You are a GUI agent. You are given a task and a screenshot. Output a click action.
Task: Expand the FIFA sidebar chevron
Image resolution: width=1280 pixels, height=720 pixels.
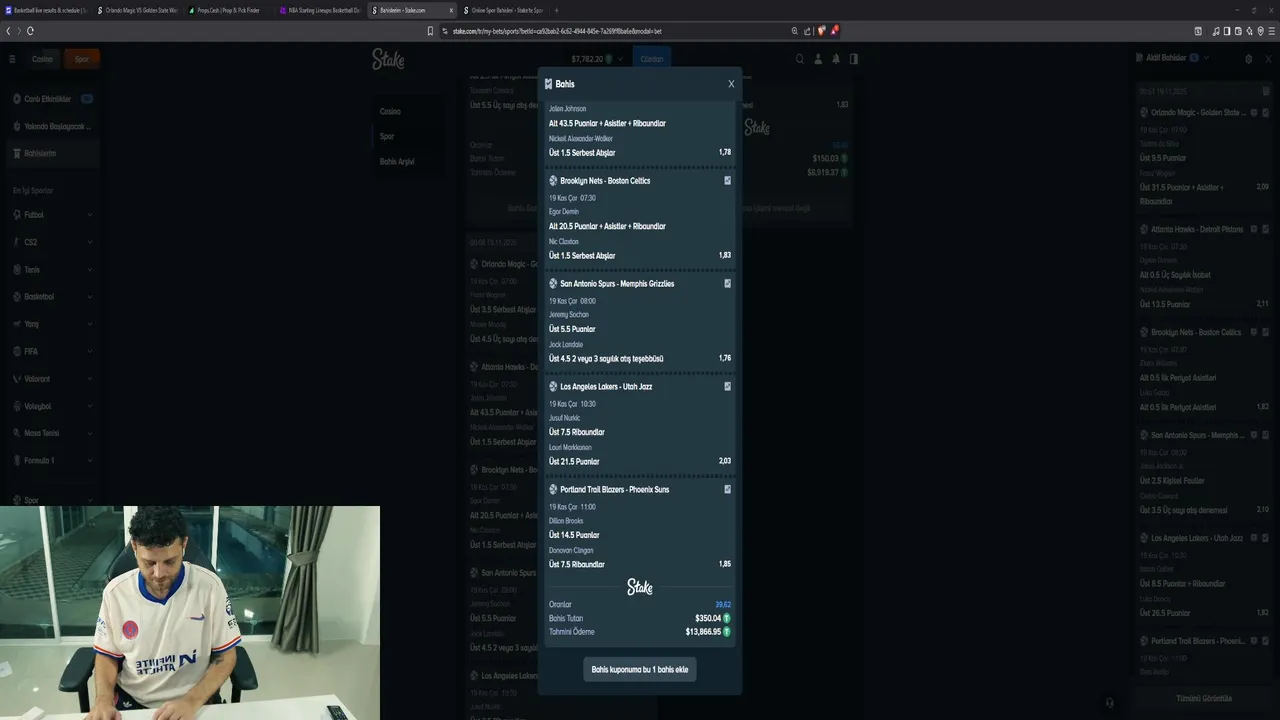pyautogui.click(x=90, y=351)
